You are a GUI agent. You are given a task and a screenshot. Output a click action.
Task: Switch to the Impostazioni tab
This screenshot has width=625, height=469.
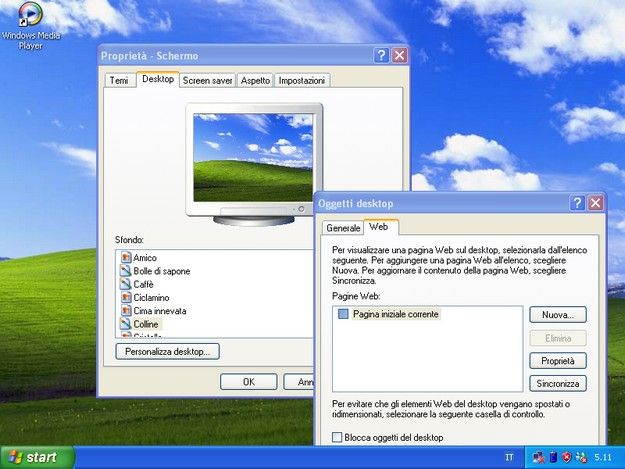click(x=302, y=80)
